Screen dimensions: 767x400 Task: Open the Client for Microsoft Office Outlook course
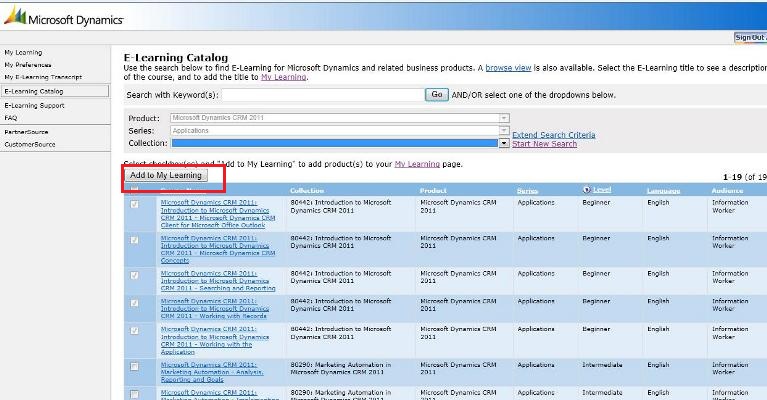(218, 214)
